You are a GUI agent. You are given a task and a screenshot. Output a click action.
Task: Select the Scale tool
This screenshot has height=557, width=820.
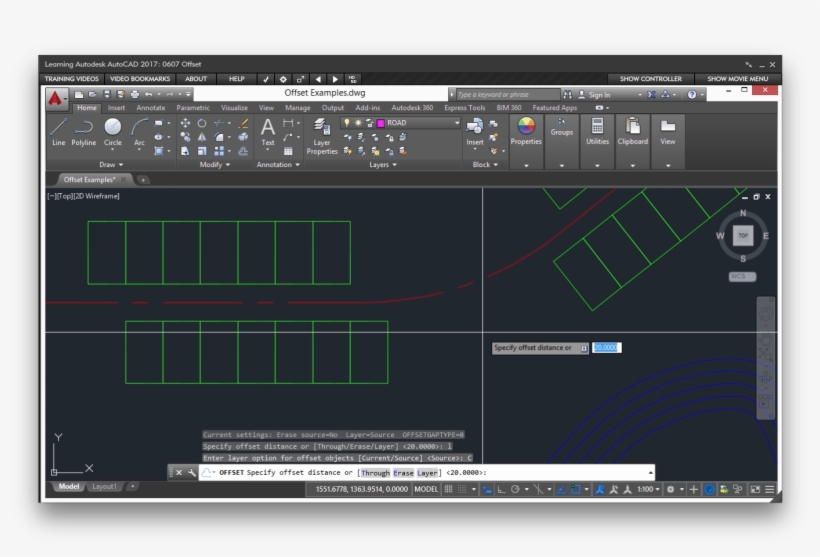click(x=202, y=151)
